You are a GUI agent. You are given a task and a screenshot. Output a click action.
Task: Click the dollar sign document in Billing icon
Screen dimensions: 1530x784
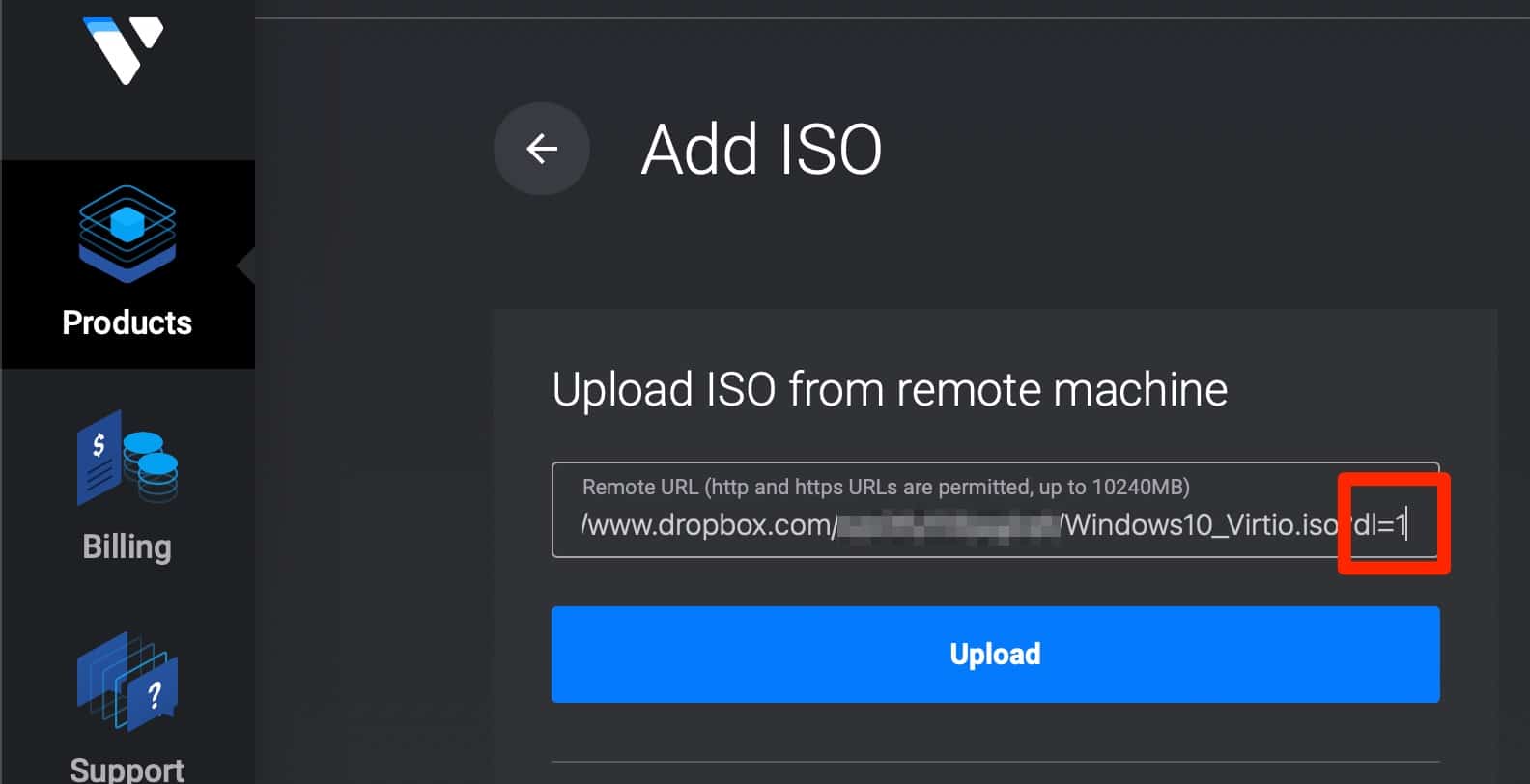99,457
